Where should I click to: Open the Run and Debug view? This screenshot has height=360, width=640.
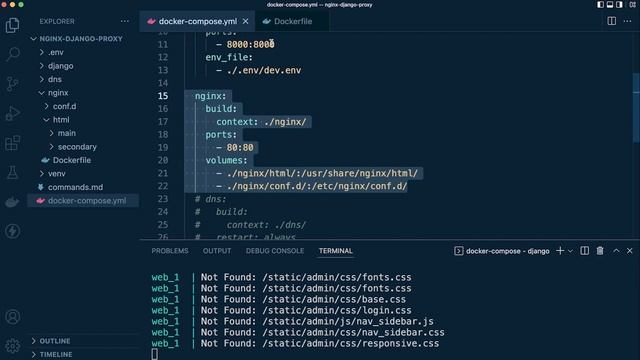pyautogui.click(x=13, y=113)
